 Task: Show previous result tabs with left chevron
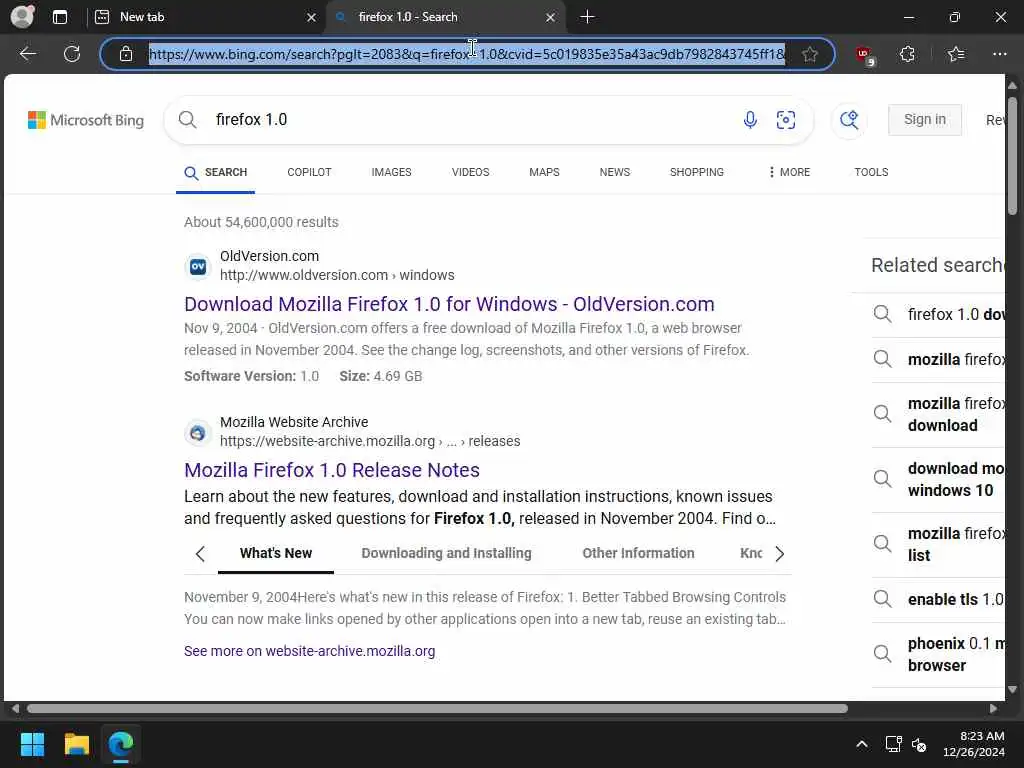pos(200,554)
